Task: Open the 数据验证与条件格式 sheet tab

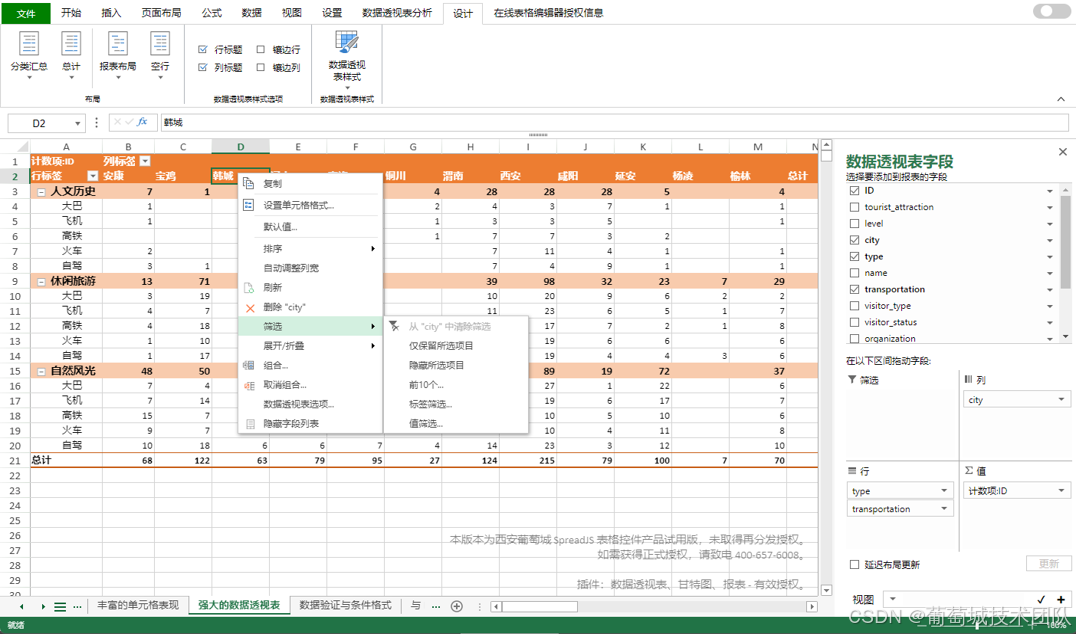Action: pyautogui.click(x=345, y=605)
